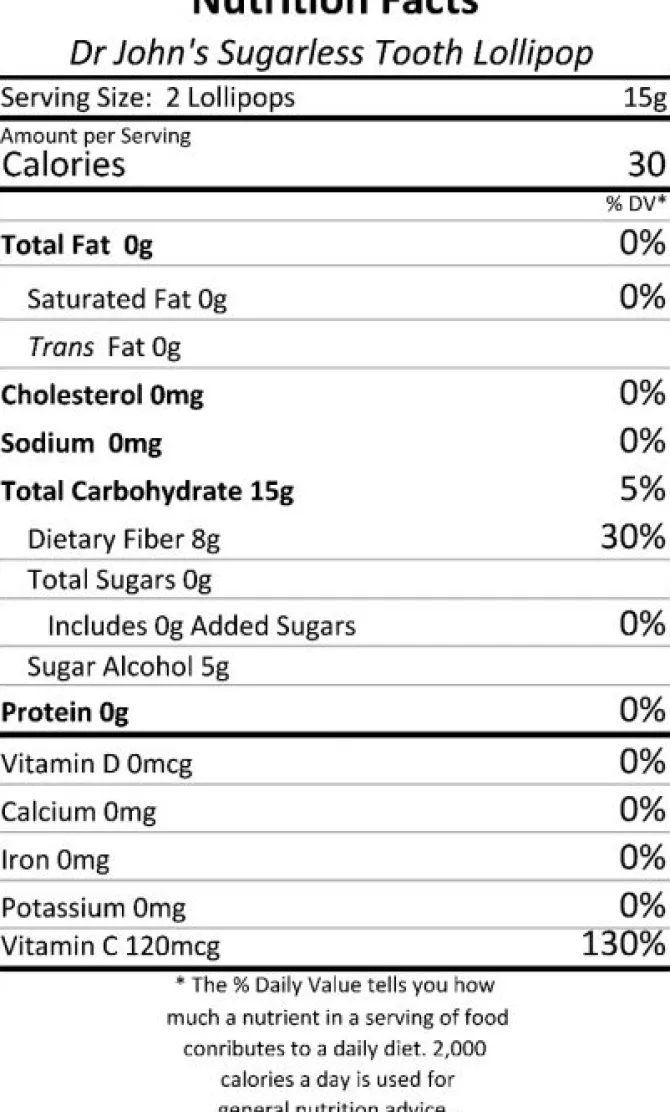This screenshot has width=670, height=1112.
Task: Click the Trans Fat 0g entry
Action: tap(104, 347)
